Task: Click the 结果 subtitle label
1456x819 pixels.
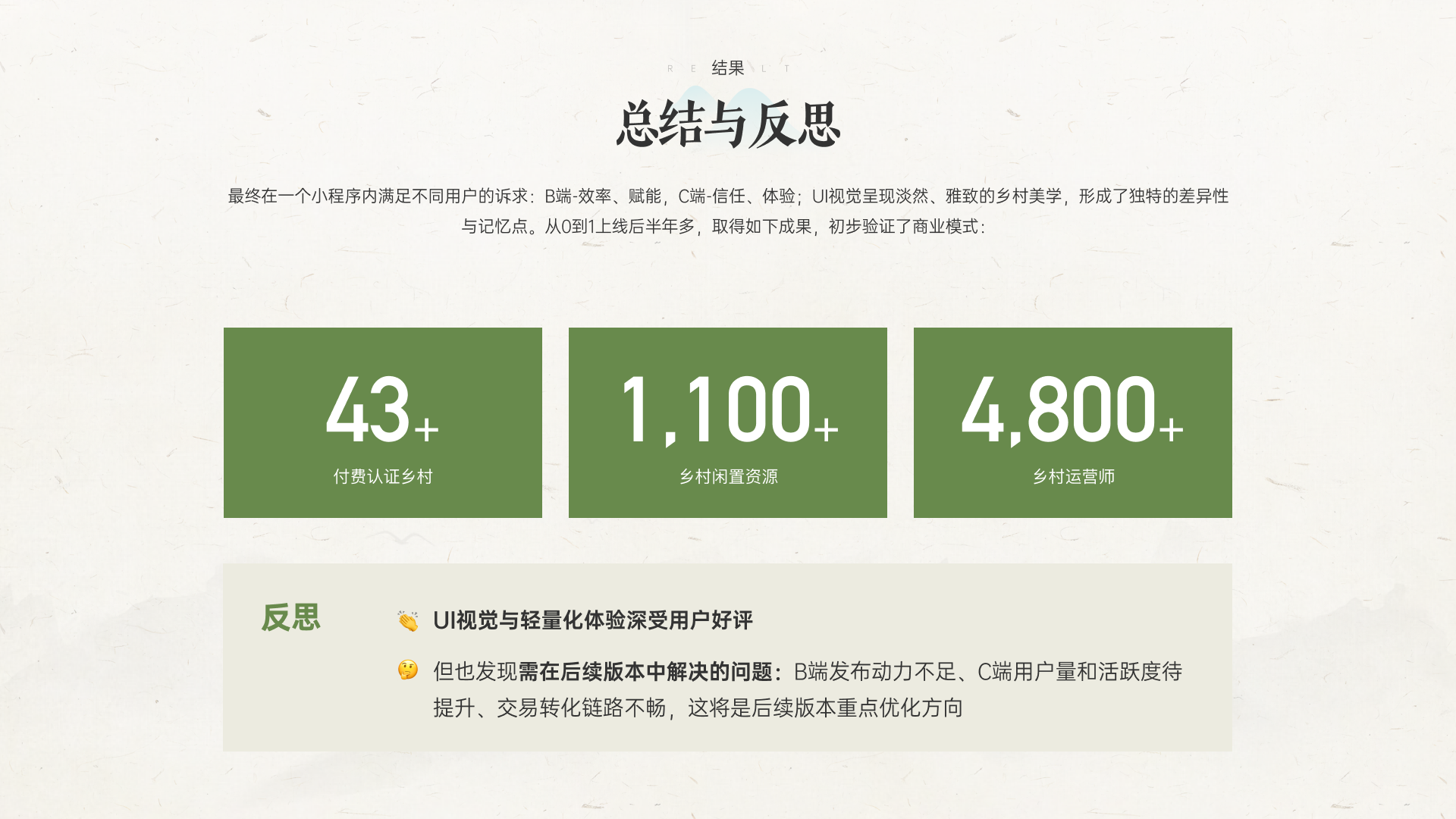Action: [x=728, y=68]
